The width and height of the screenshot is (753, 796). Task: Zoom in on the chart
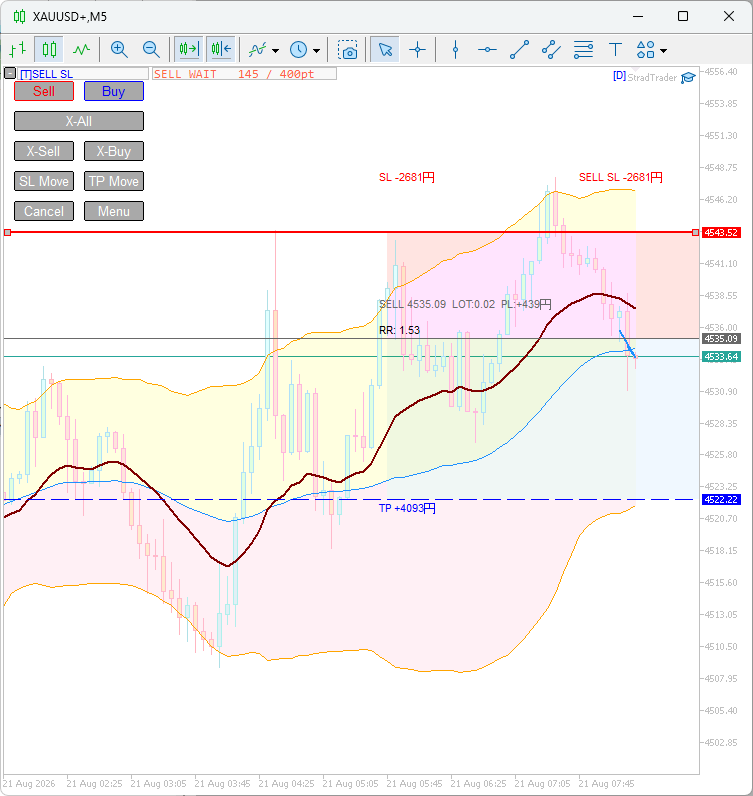[x=119, y=49]
